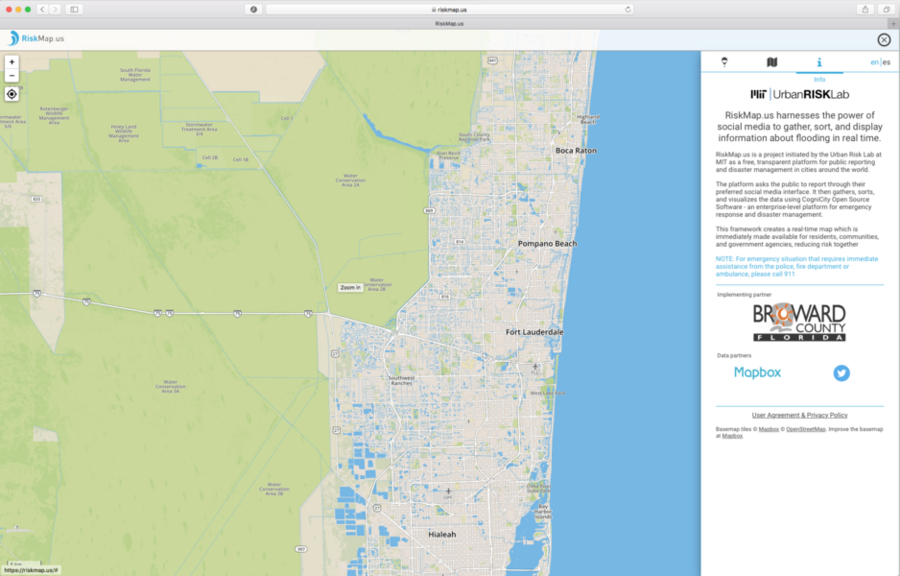This screenshot has height=576, width=900.
Task: Click Fort Lauderdale label on map
Action: tap(534, 332)
